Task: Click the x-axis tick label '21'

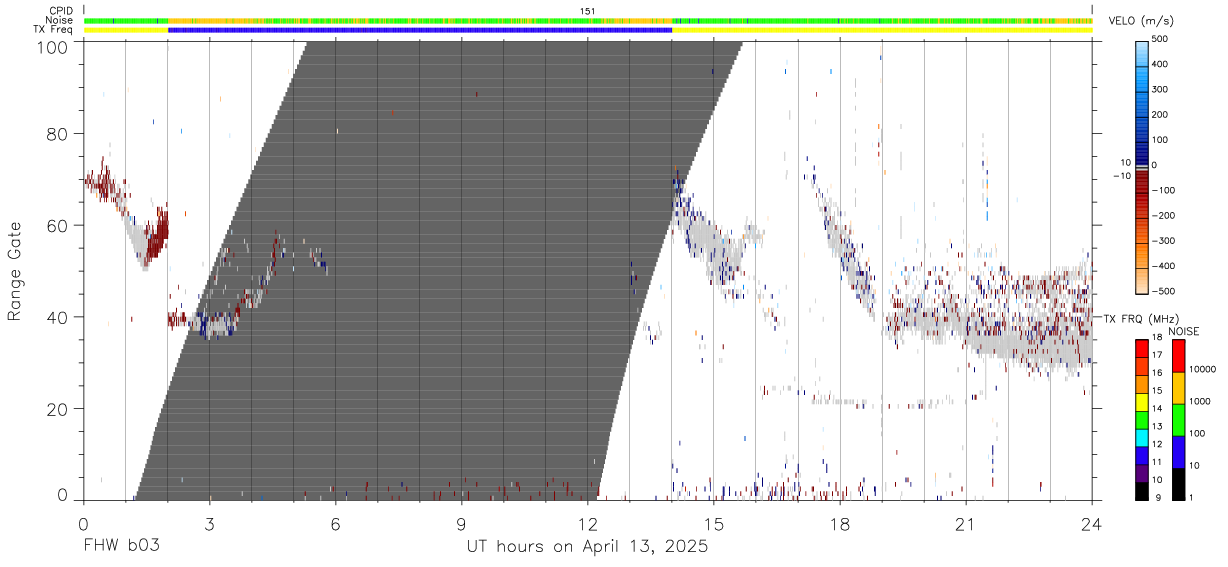Action: (x=965, y=523)
